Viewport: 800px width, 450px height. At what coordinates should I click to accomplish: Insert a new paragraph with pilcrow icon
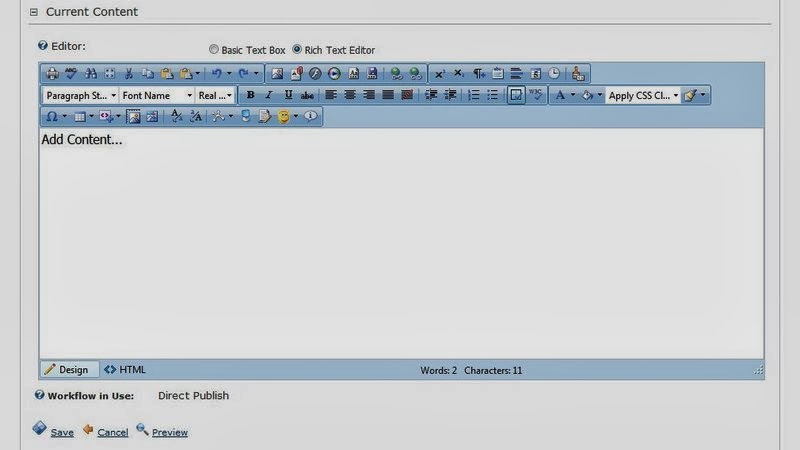click(x=479, y=73)
